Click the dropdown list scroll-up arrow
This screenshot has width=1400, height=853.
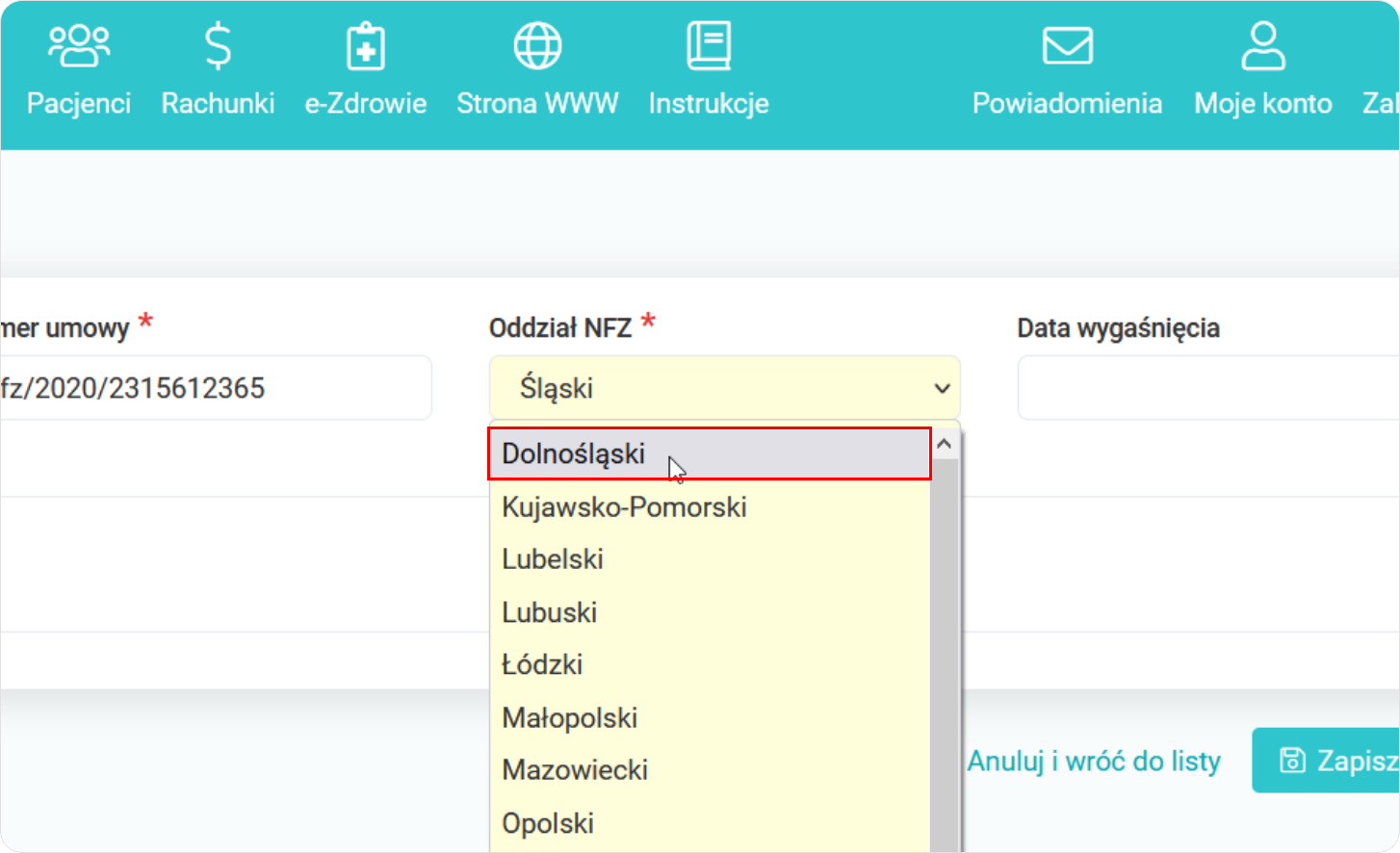(945, 444)
